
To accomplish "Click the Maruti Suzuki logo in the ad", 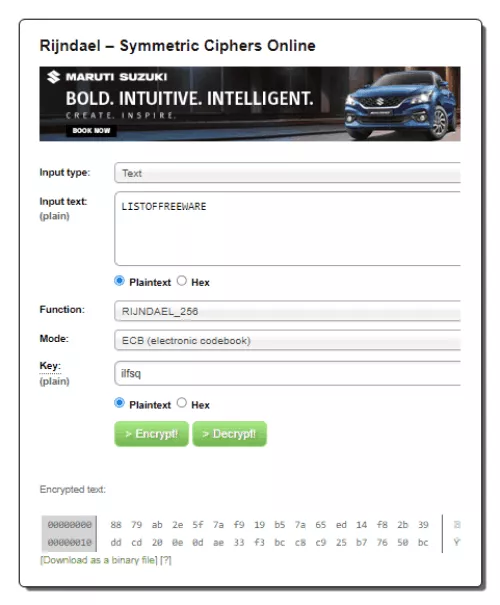I will click(107, 77).
